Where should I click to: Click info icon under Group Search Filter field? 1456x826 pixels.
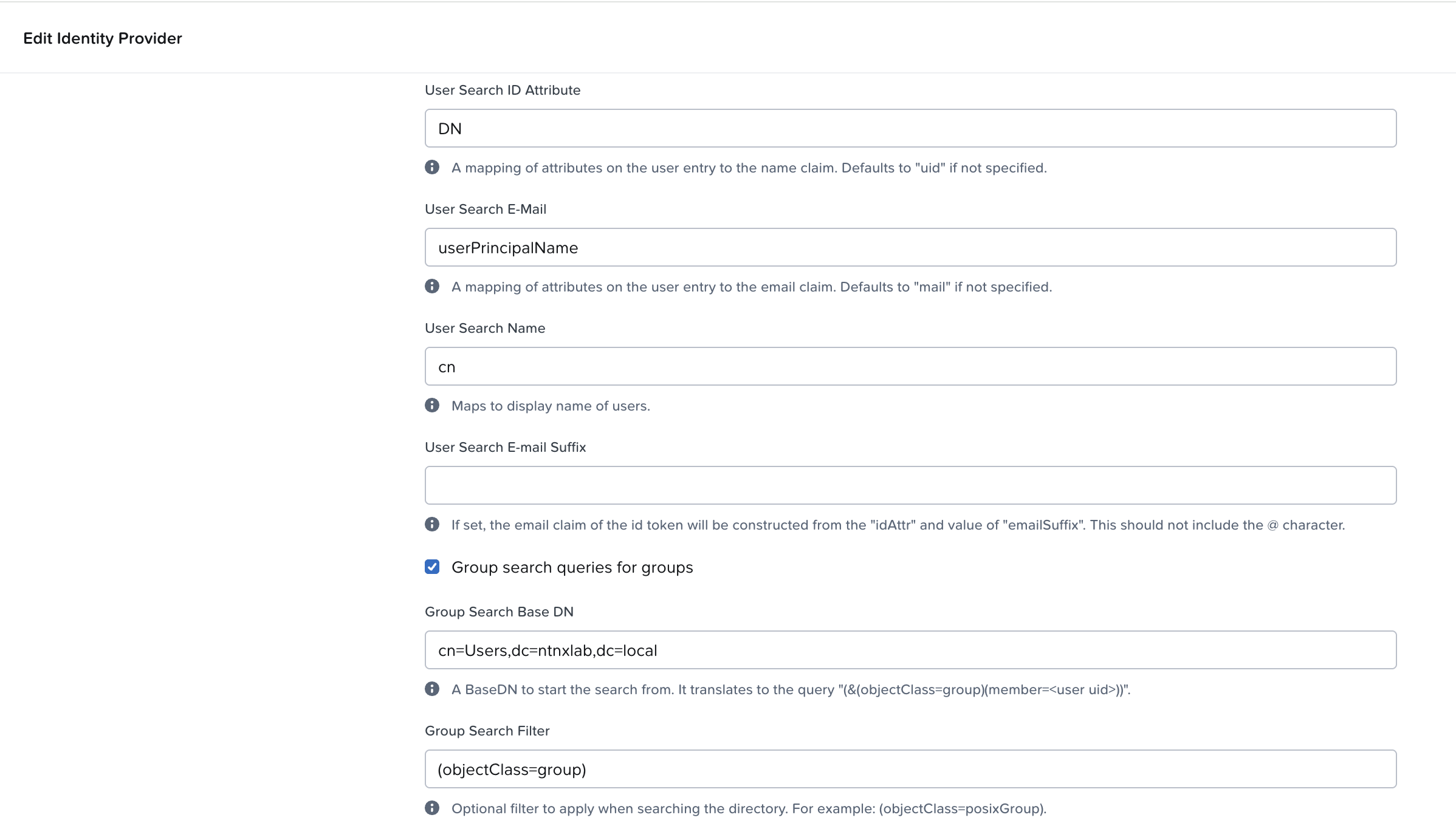432,808
